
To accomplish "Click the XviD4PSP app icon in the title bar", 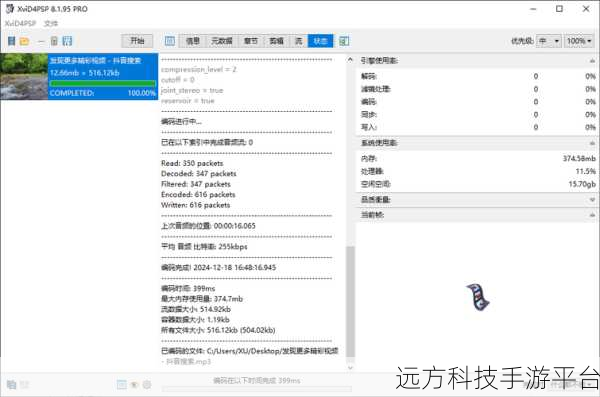I will coord(10,8).
